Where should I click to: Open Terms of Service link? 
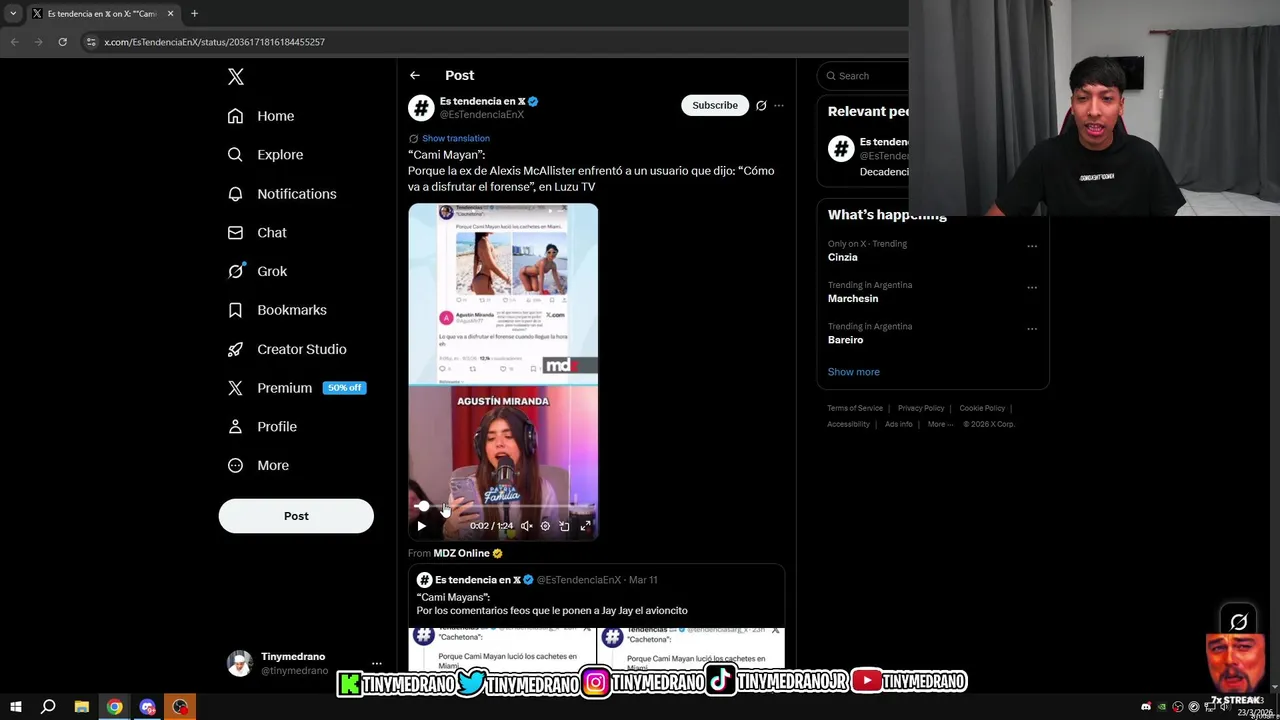855,408
